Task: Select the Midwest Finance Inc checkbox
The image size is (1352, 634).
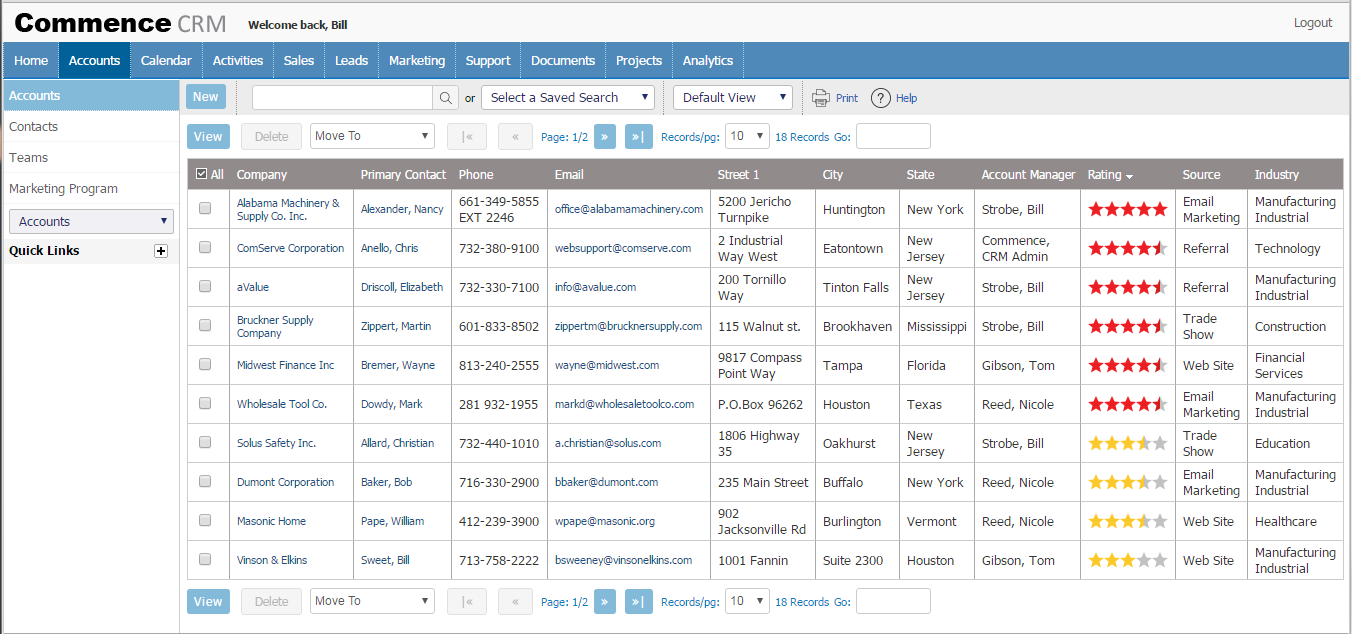Action: (205, 365)
